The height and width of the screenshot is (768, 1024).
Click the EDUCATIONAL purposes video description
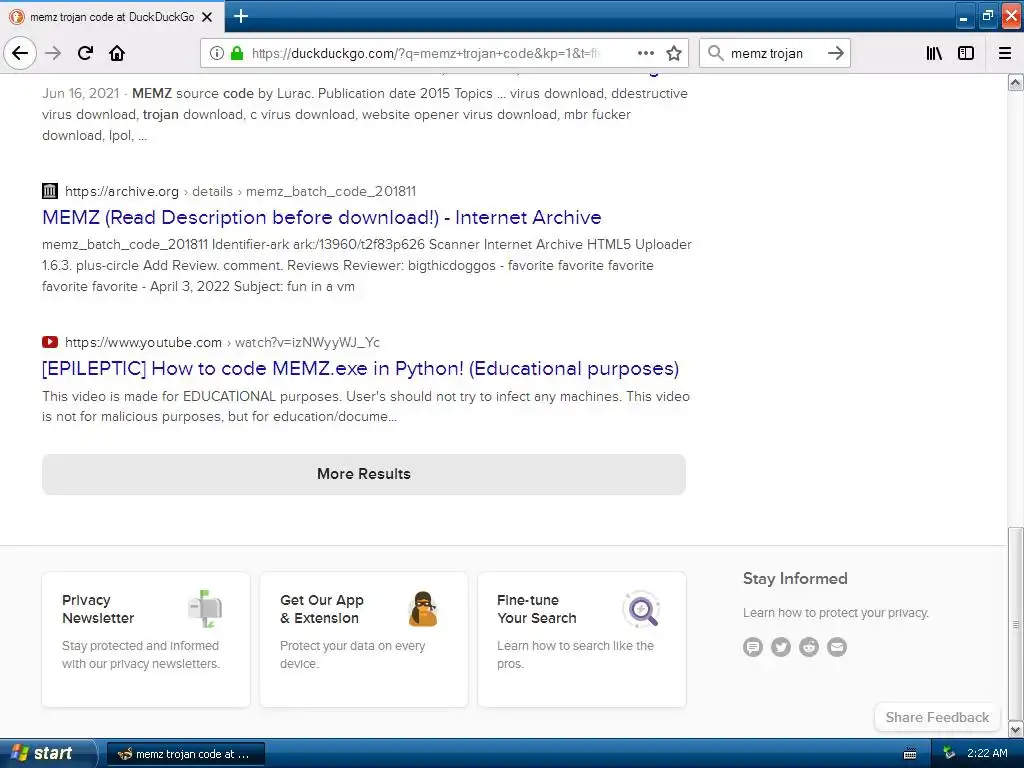point(366,406)
